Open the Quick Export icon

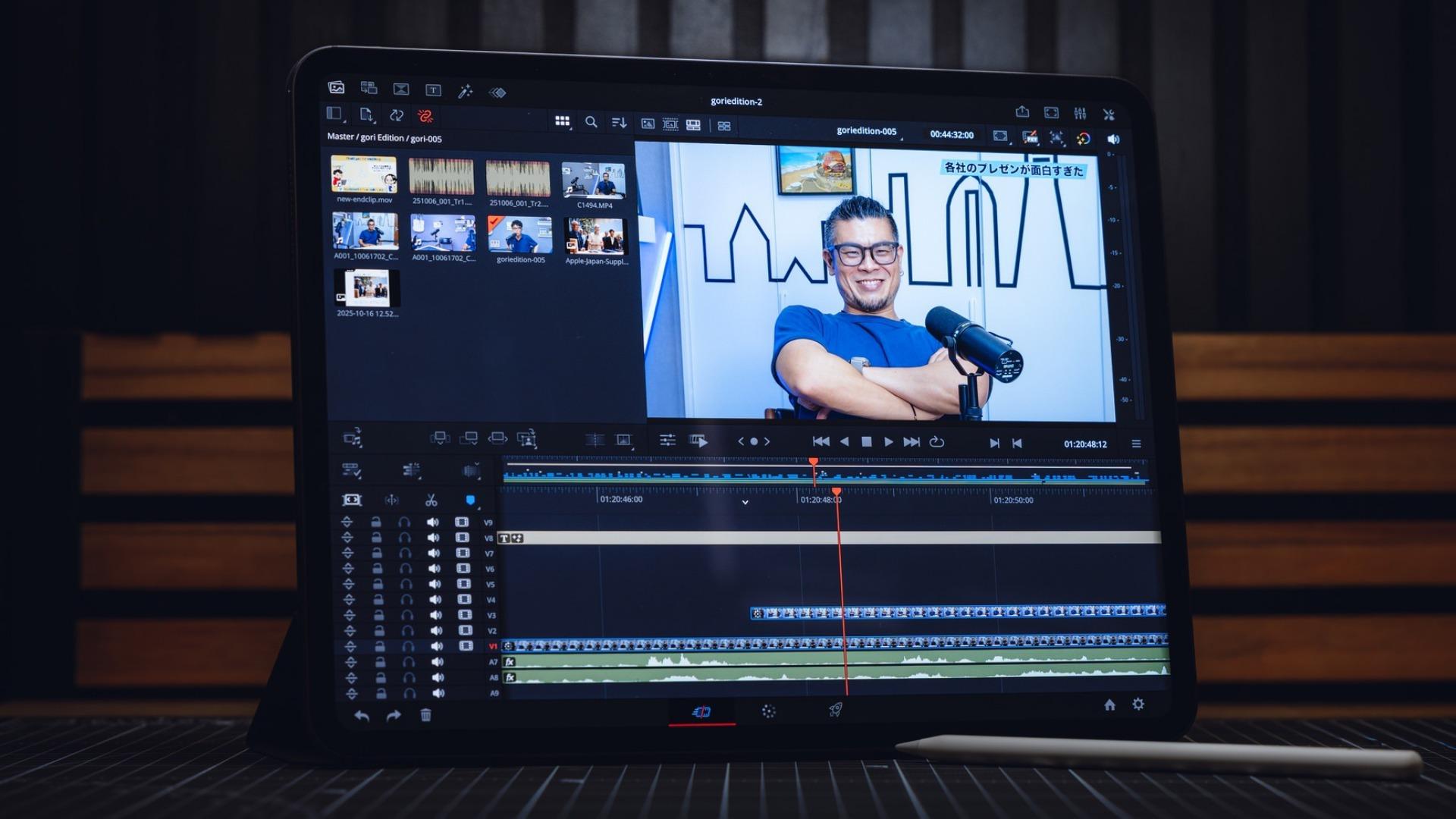click(1022, 112)
